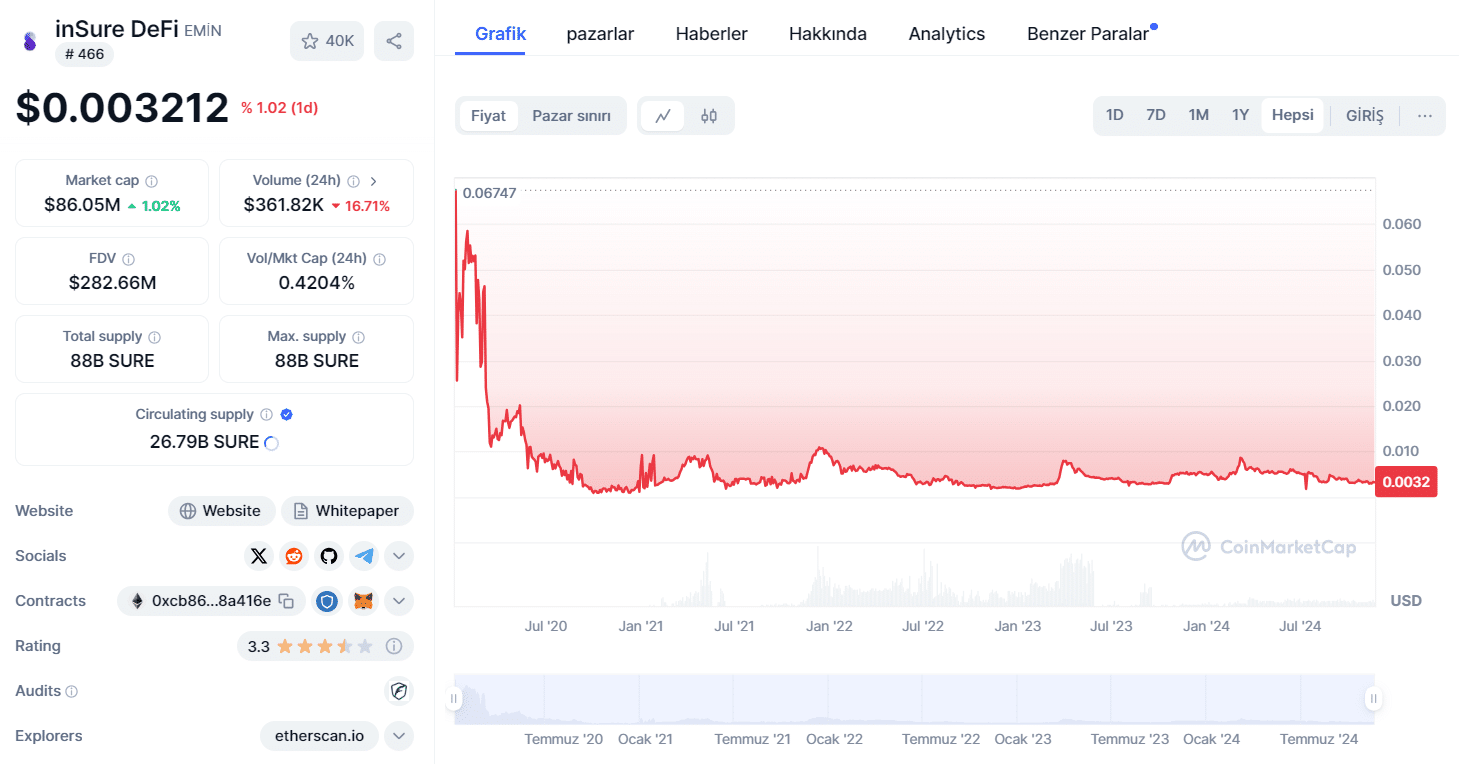The width and height of the screenshot is (1459, 764).
Task: Open etherscan.io explorer link
Action: [320, 736]
